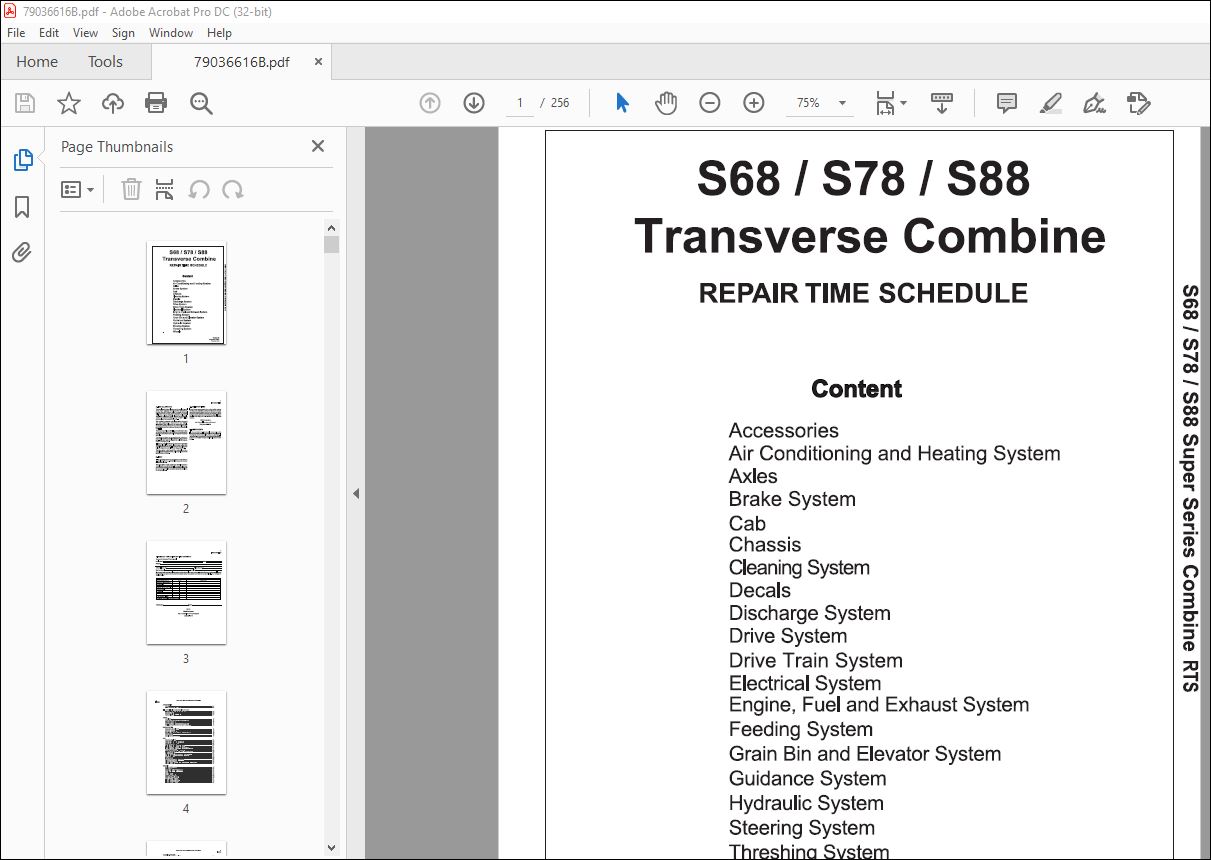Image resolution: width=1211 pixels, height=860 pixels.
Task: Open the Window menu
Action: (x=171, y=33)
